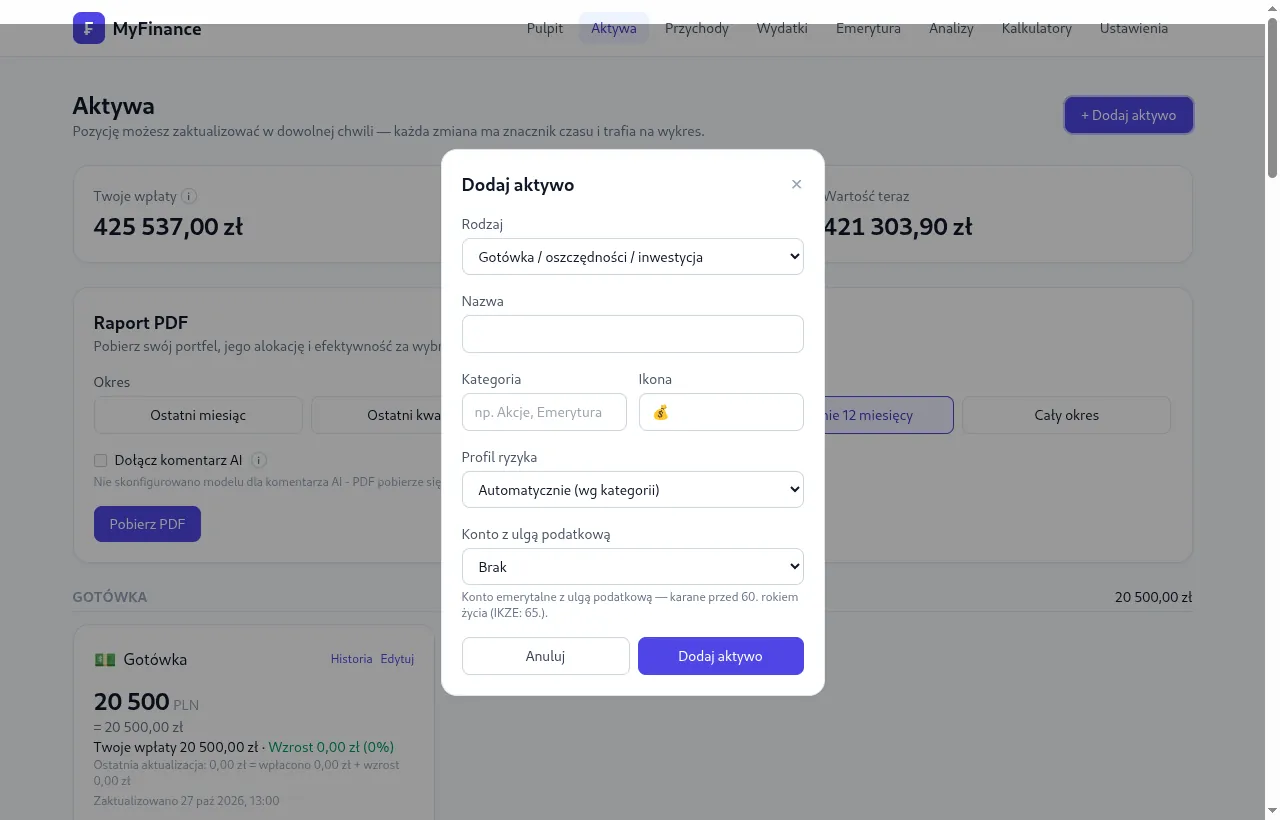Click the info icon next to Dołącz komentarz AI

[x=259, y=461]
